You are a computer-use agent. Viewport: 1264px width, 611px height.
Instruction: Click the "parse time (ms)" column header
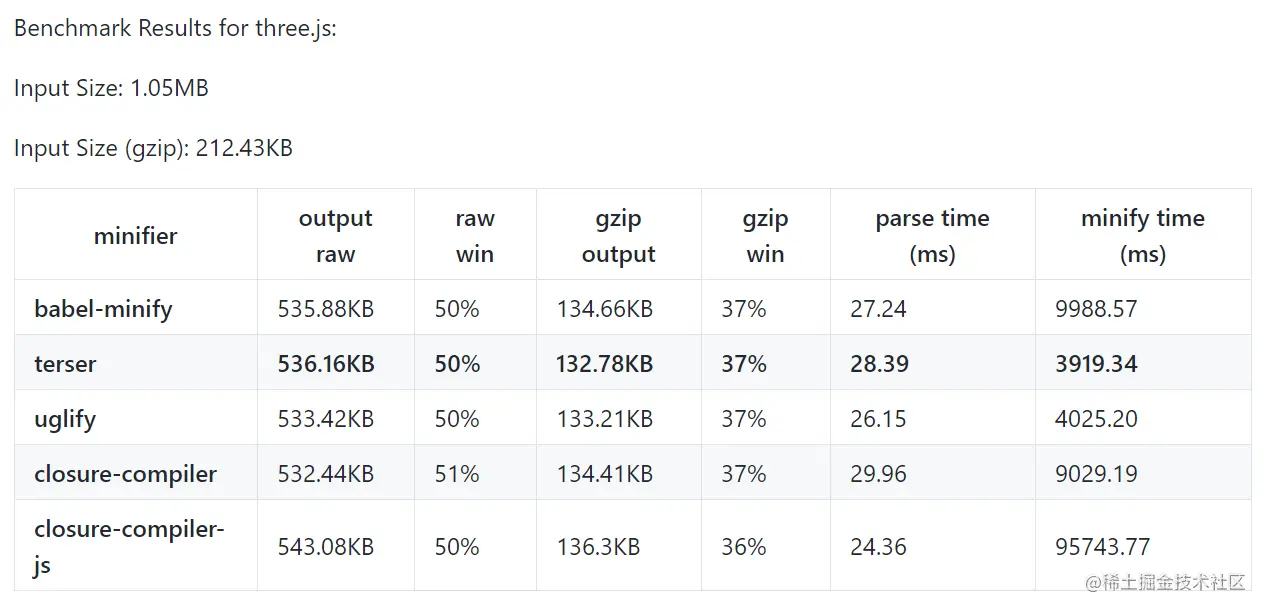[932, 236]
